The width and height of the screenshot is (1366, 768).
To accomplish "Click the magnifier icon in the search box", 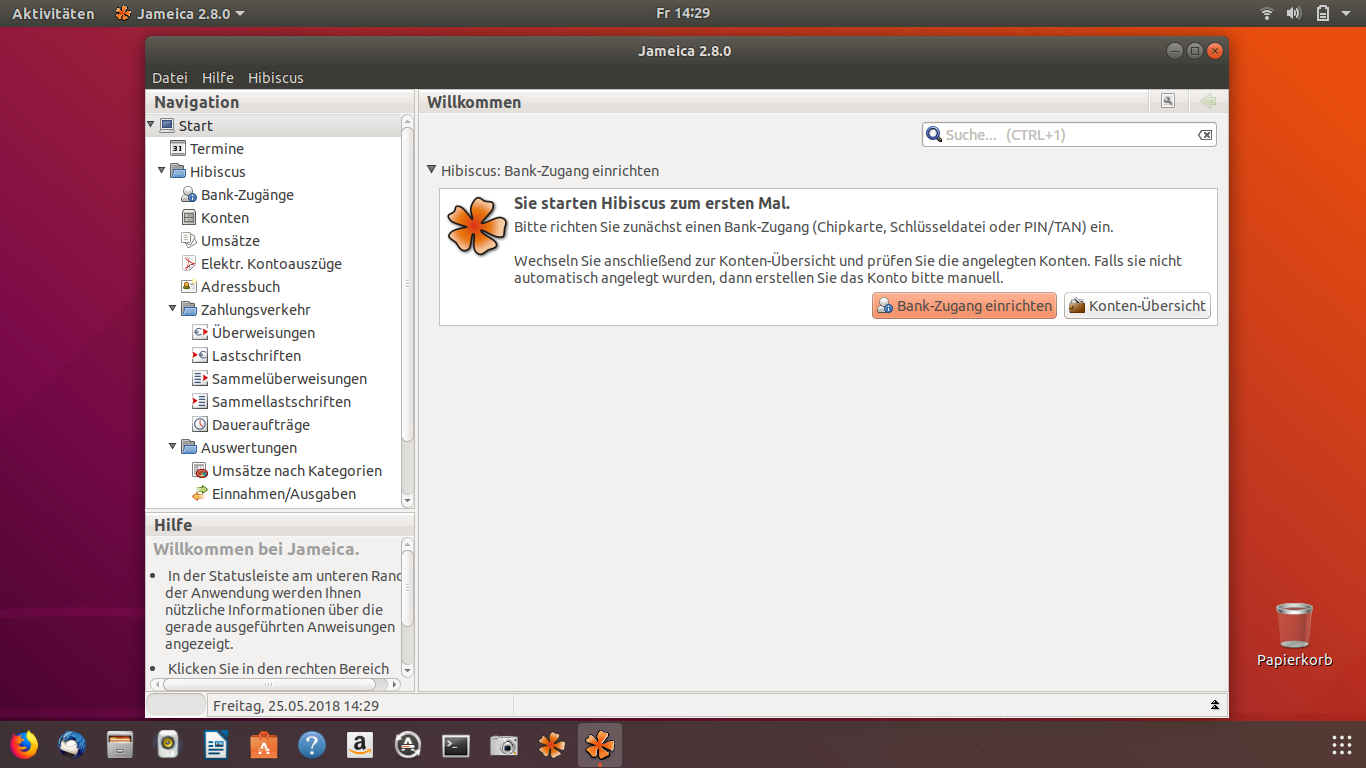I will click(934, 135).
